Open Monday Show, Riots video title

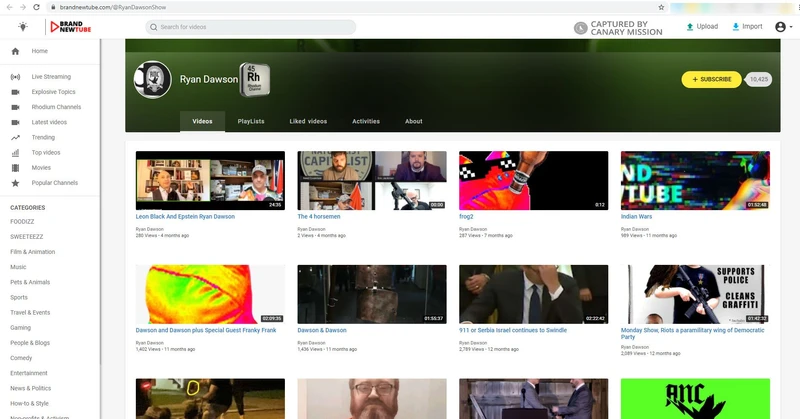[x=692, y=333]
